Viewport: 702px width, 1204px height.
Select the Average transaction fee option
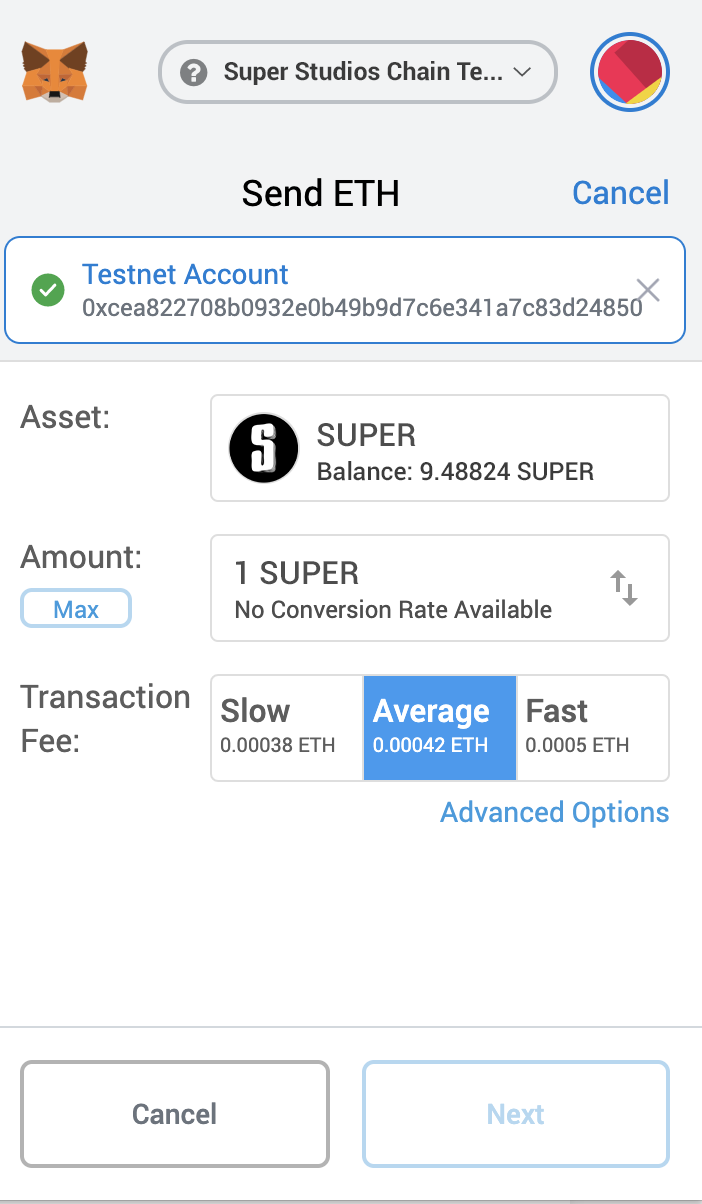tap(439, 727)
